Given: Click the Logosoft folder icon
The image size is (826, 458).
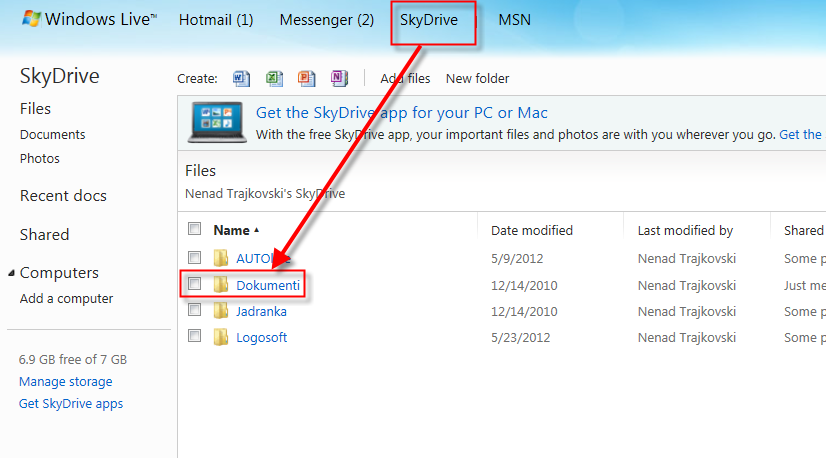Looking at the screenshot, I should point(221,337).
